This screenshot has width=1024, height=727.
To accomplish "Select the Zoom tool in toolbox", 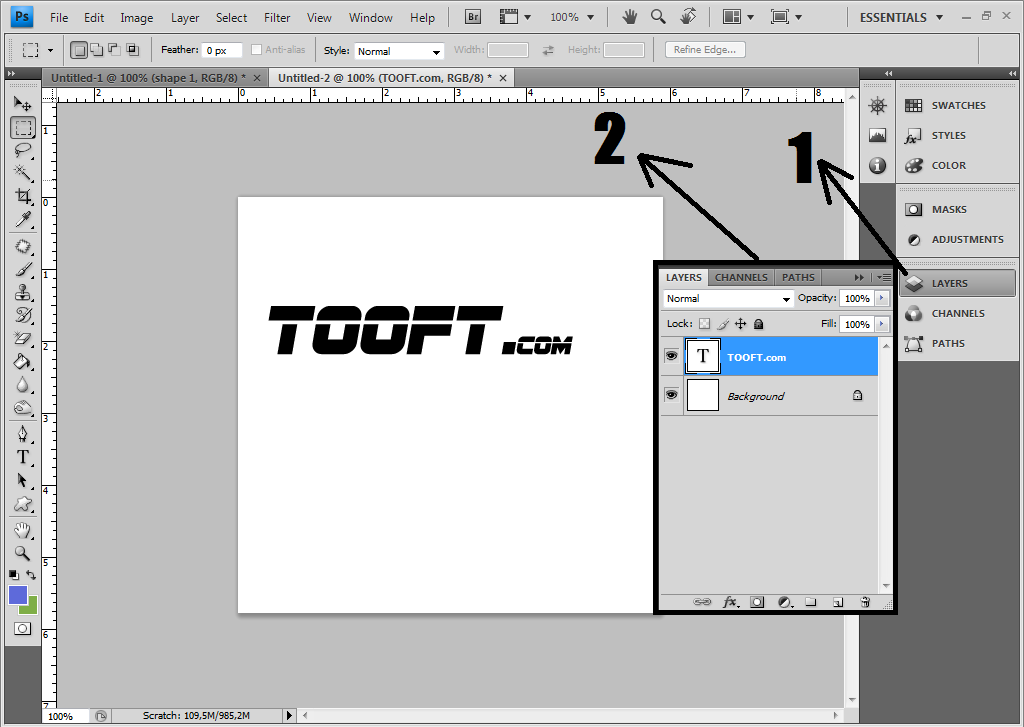I will pyautogui.click(x=23, y=553).
